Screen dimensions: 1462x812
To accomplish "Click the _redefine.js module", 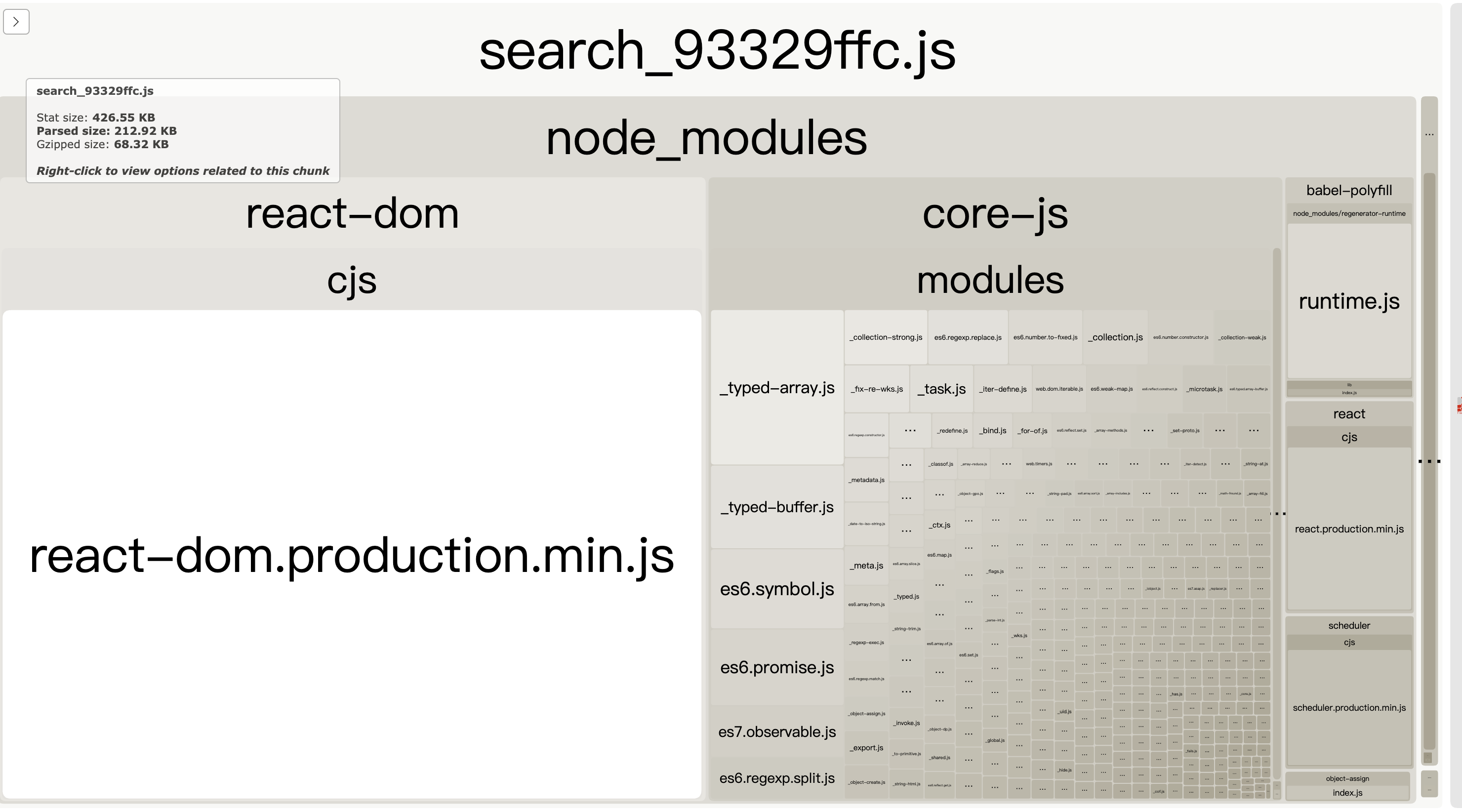I will [952, 430].
